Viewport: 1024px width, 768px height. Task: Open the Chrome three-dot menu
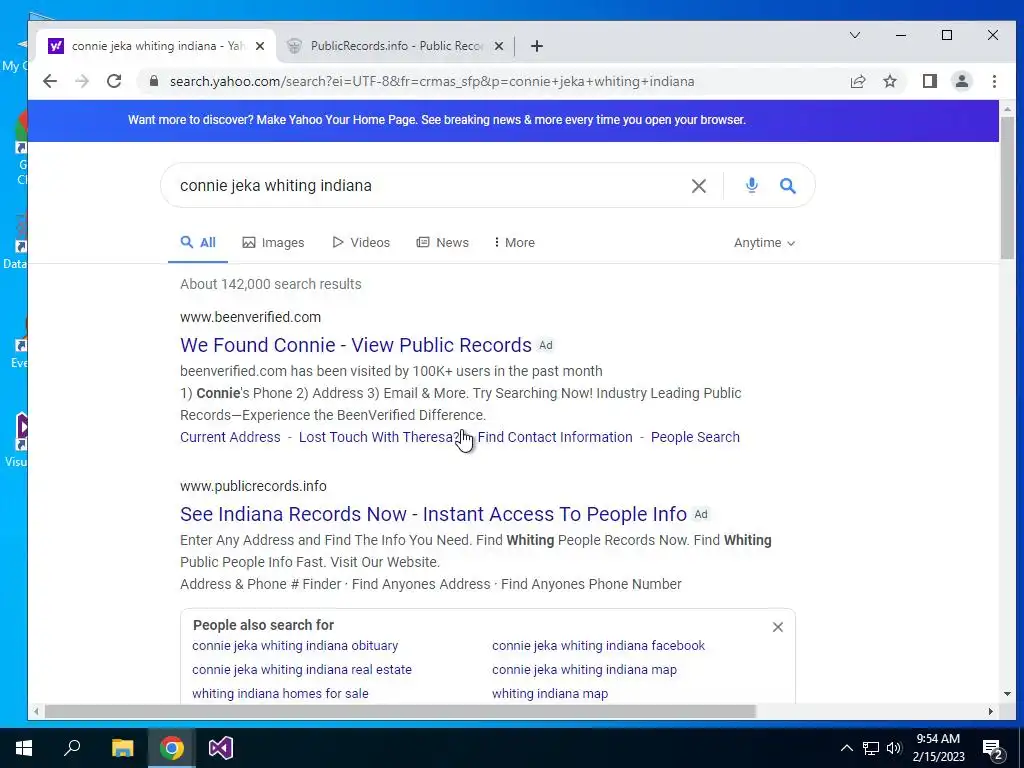pos(994,81)
